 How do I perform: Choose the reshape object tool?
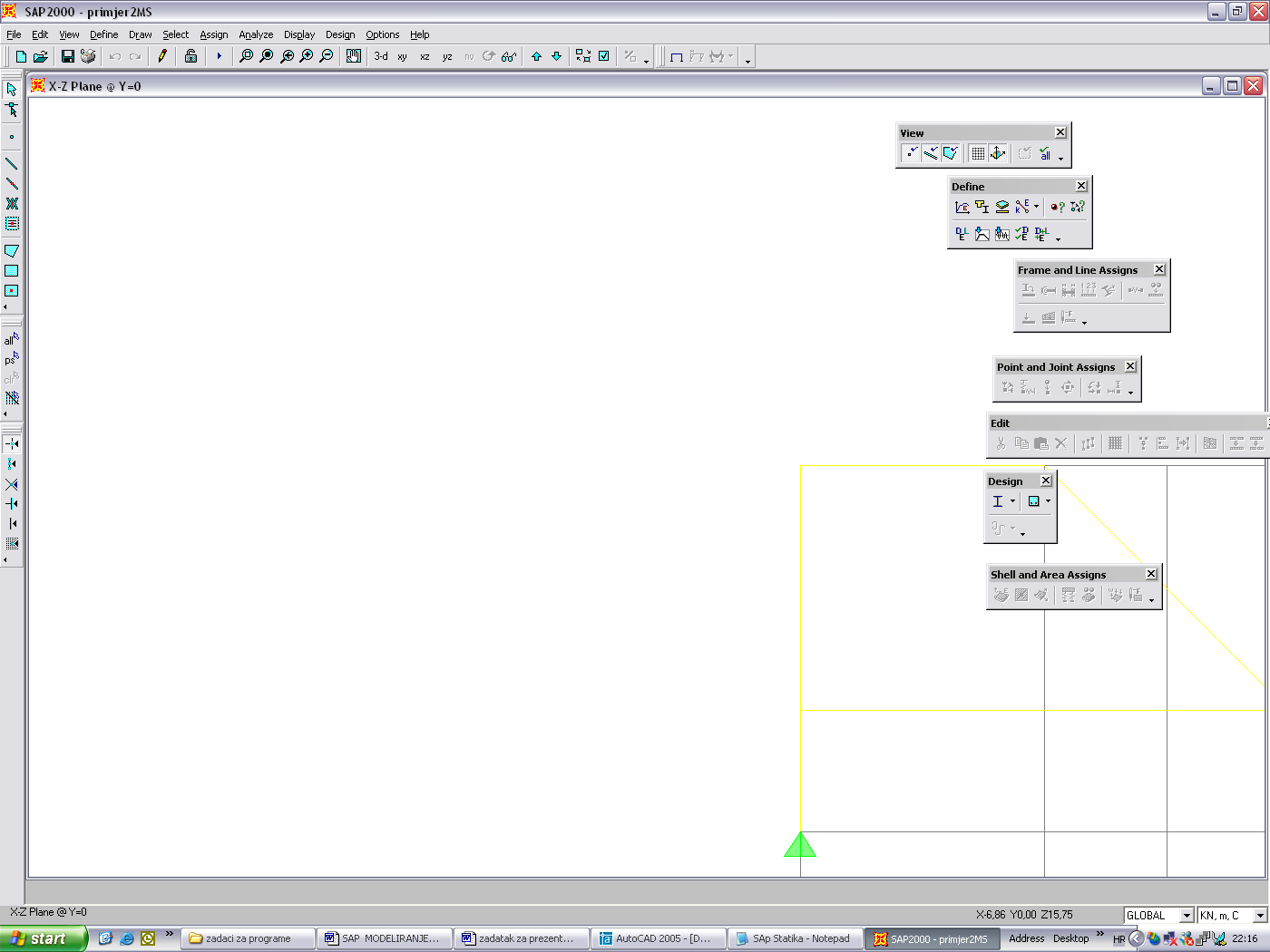[12, 110]
